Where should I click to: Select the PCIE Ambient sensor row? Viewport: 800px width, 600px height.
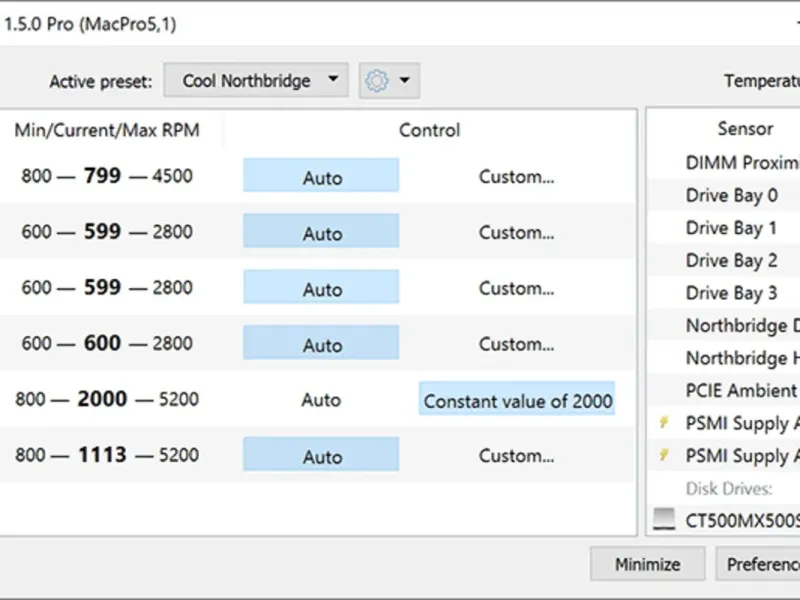[741, 391]
